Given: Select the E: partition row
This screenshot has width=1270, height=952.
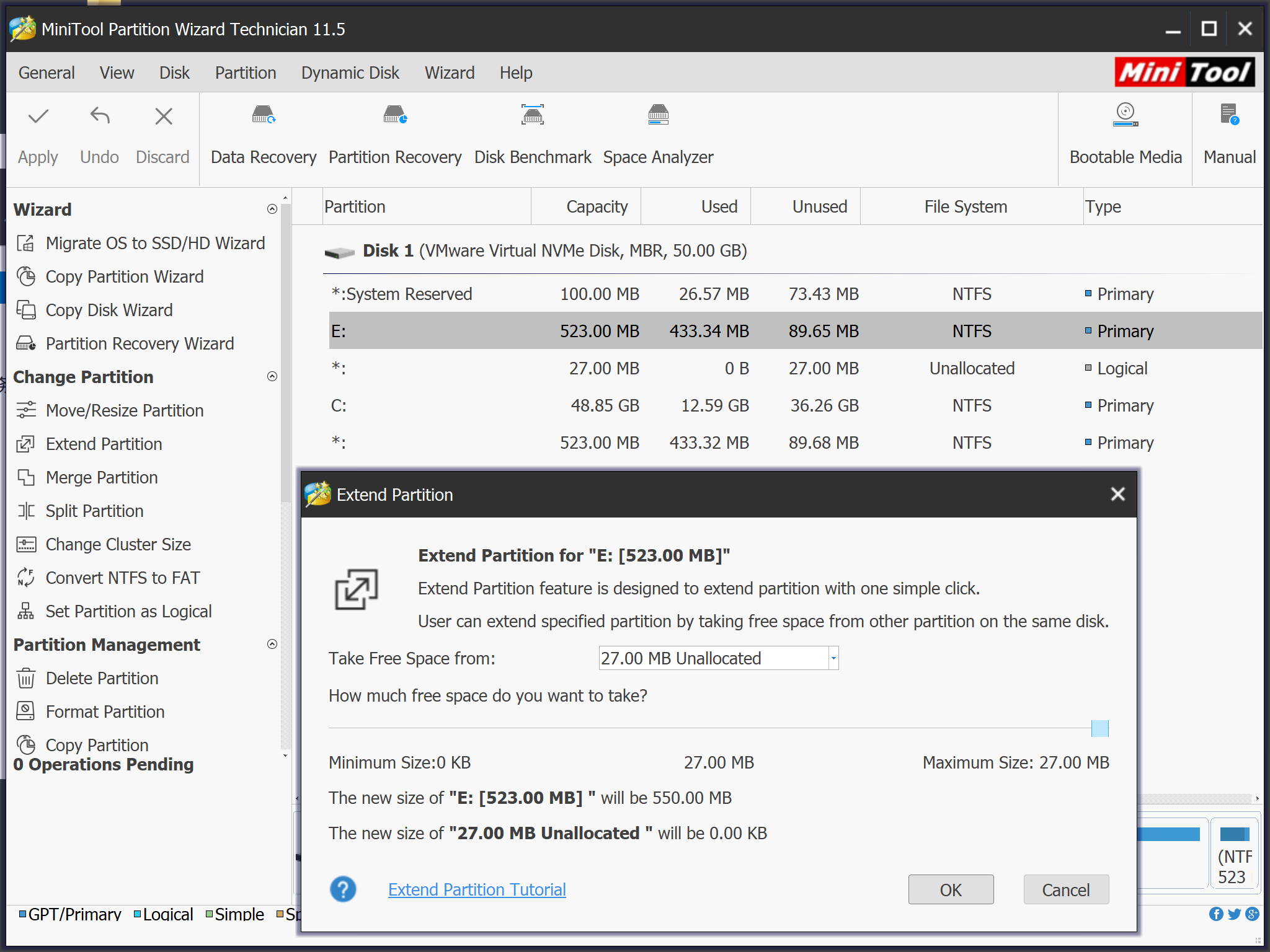Looking at the screenshot, I should [x=796, y=330].
